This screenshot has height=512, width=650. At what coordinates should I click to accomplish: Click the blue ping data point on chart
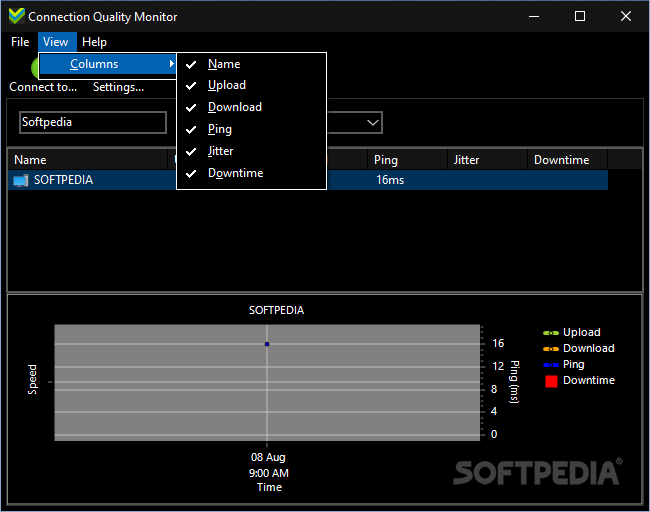tap(267, 344)
